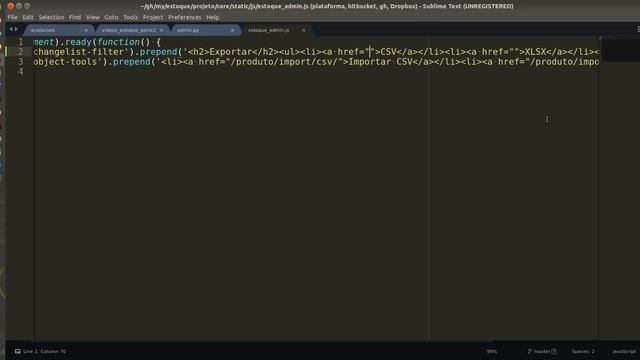Close the videos_estoque_parte2 tab
Screen dimensions: 640x360
162,30
